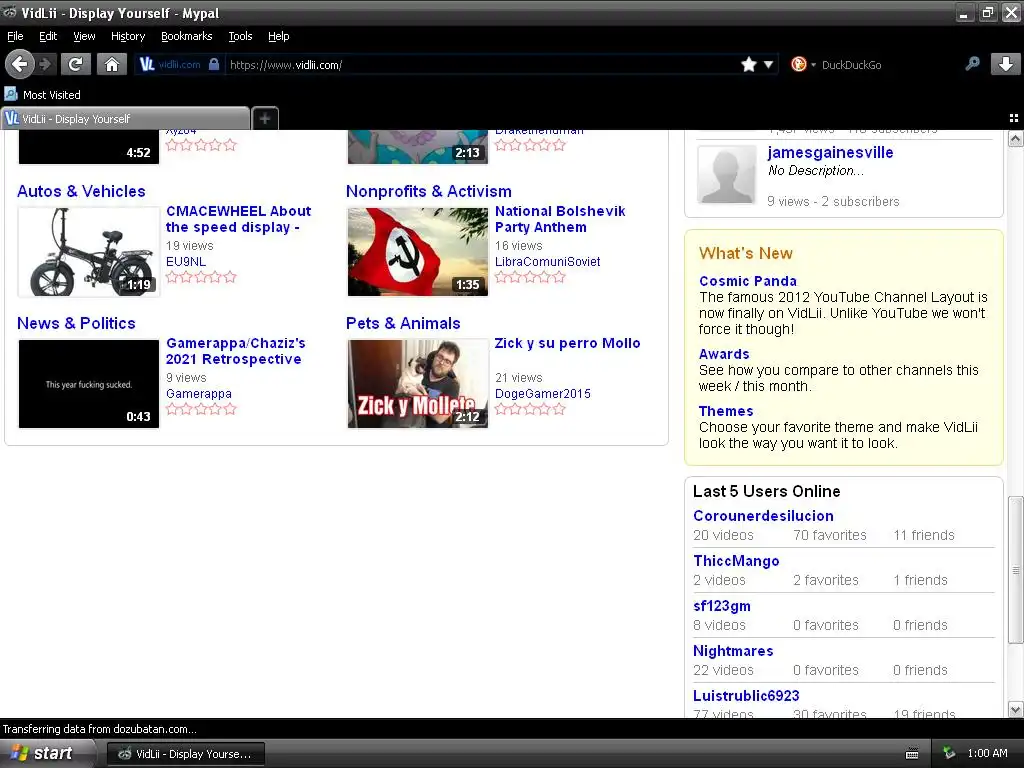Click the VidLii site identity icon
The height and width of the screenshot is (768, 1024).
tap(147, 64)
